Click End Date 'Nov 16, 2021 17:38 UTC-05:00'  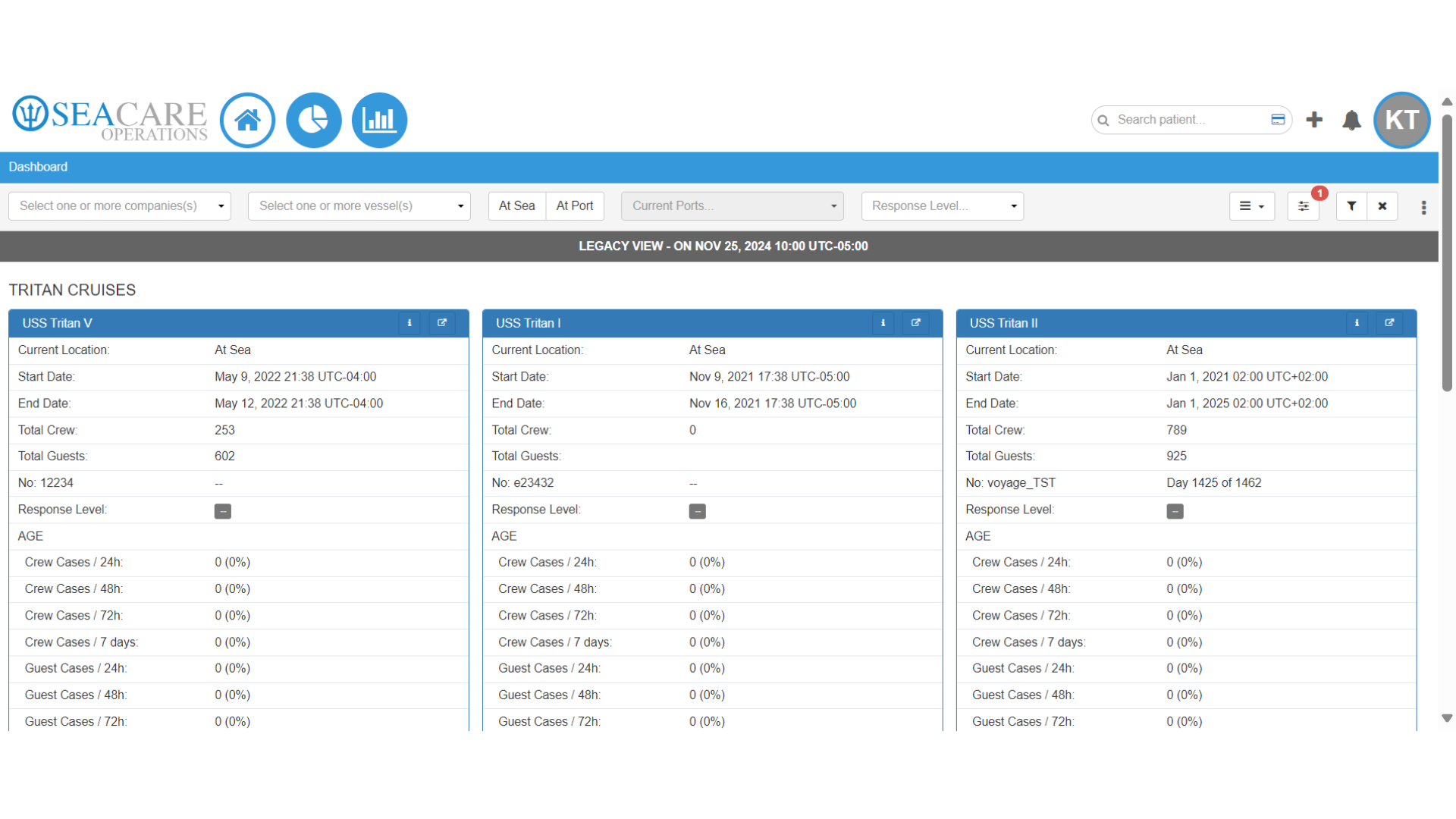pyautogui.click(x=773, y=403)
